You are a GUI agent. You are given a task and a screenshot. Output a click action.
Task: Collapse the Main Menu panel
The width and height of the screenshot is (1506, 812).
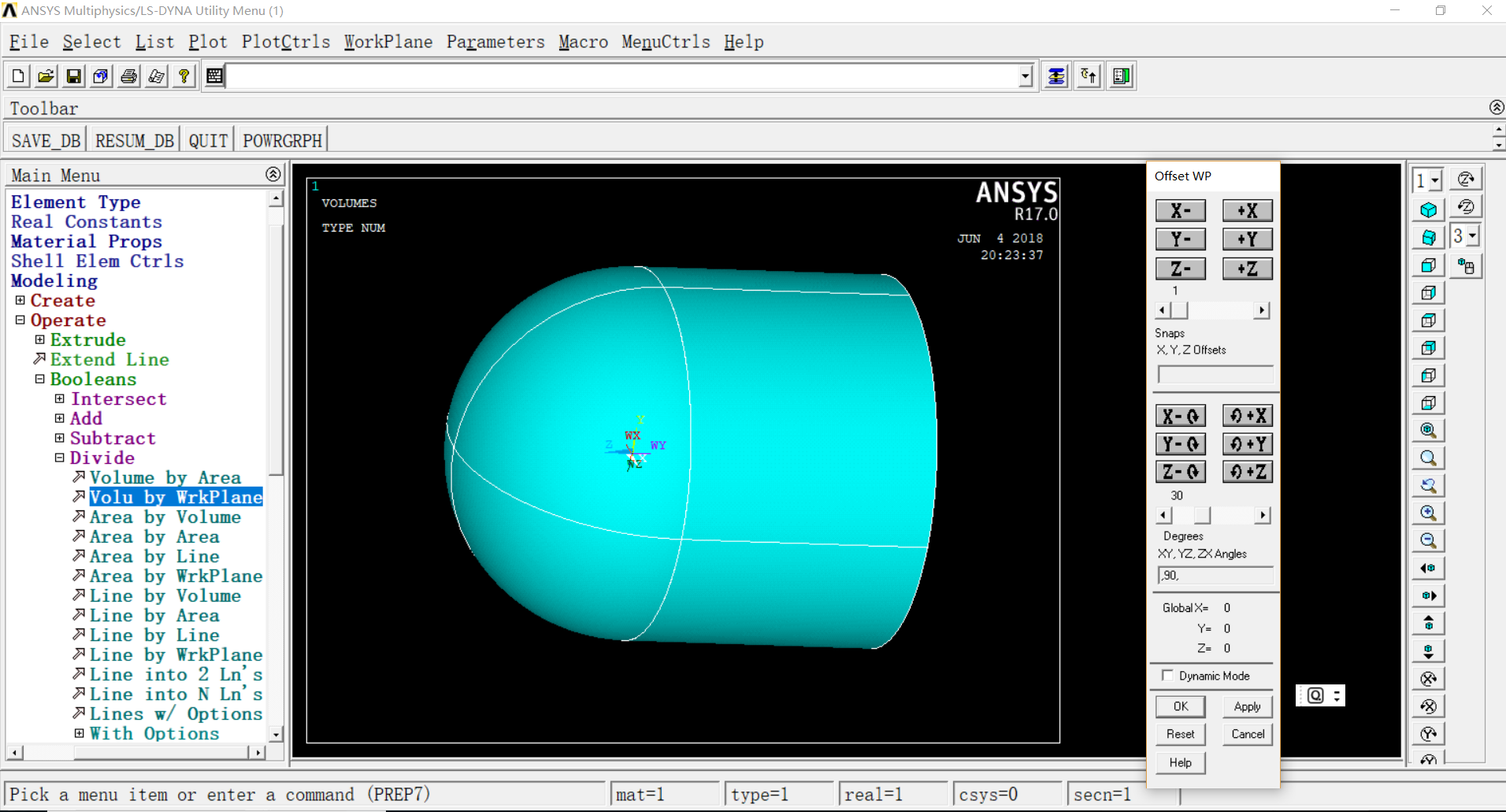point(273,174)
